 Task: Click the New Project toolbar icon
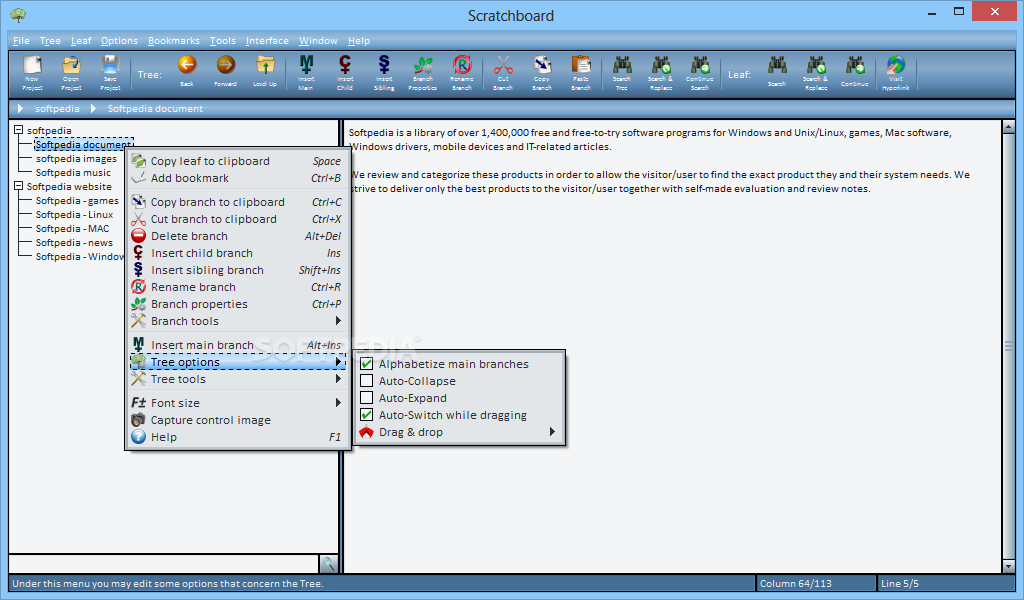coord(32,72)
